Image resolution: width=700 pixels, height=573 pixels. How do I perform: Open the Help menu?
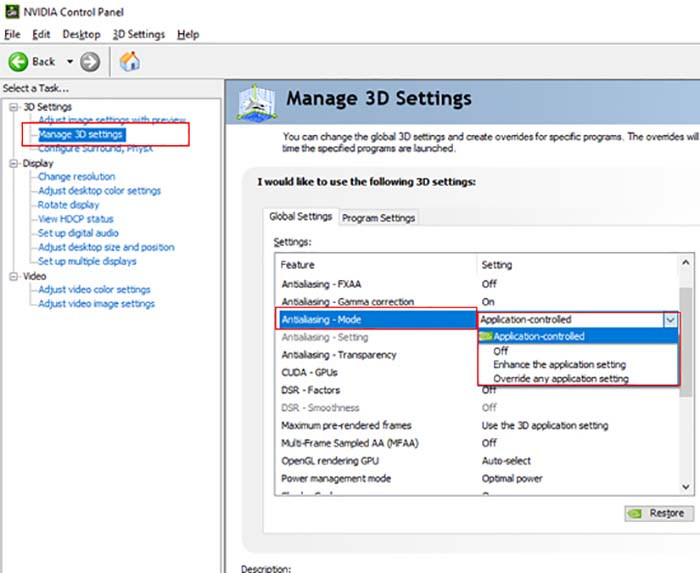pyautogui.click(x=188, y=34)
